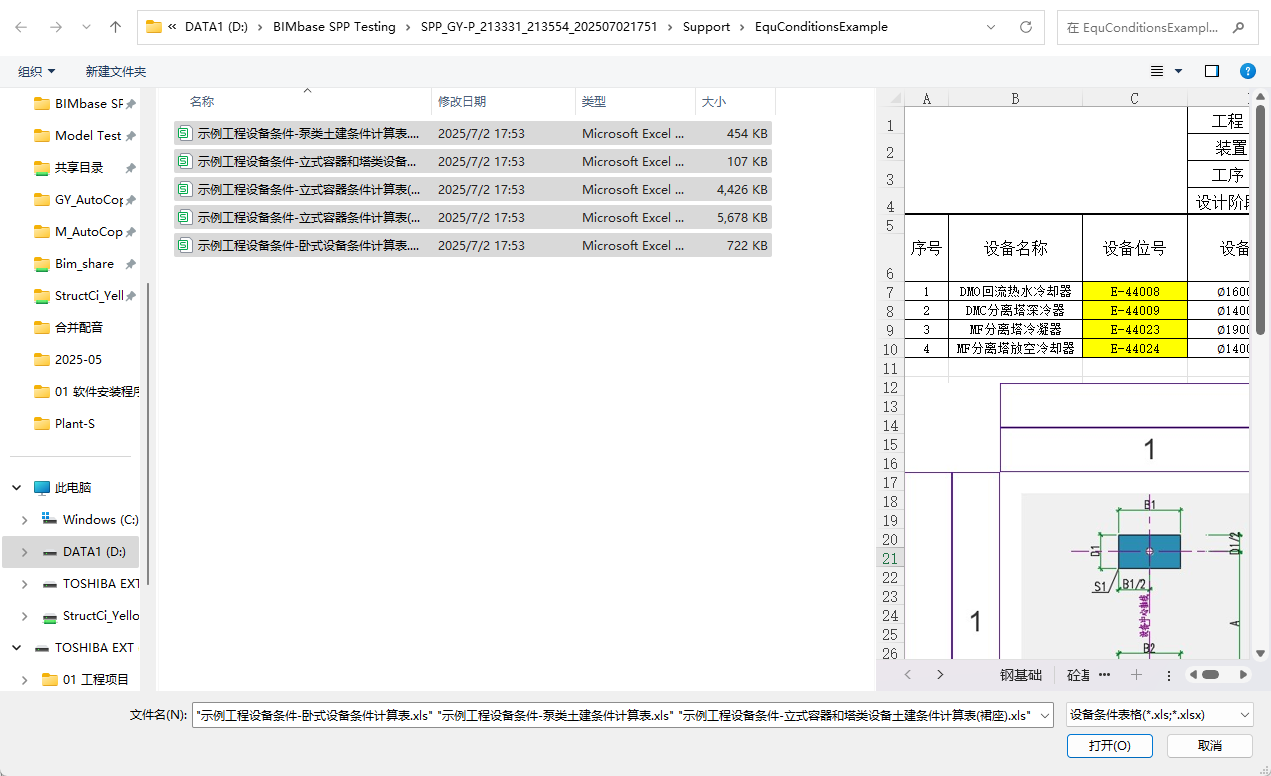Click the Windows (C:) drive
The image size is (1271, 776).
coord(100,519)
